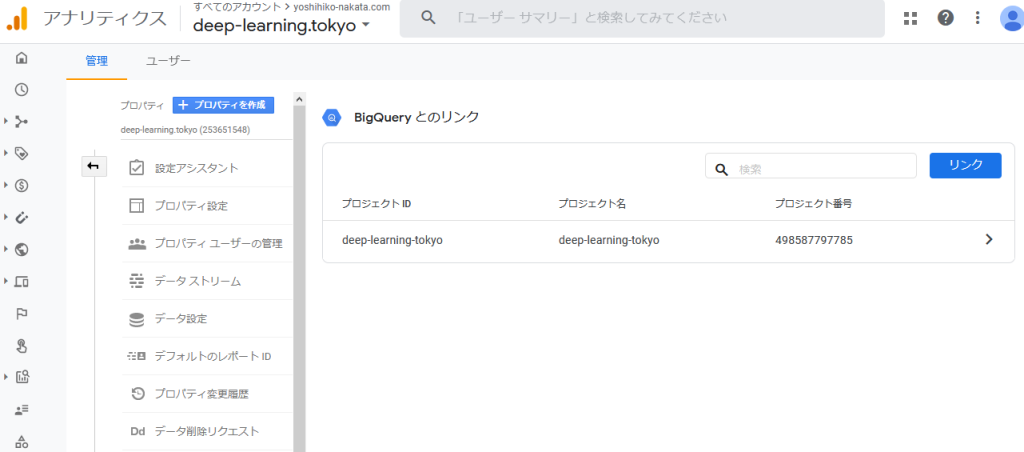Screen dimensions: 1024x452
Task: Open the Custom definitions shapes icon
Action: tap(22, 441)
